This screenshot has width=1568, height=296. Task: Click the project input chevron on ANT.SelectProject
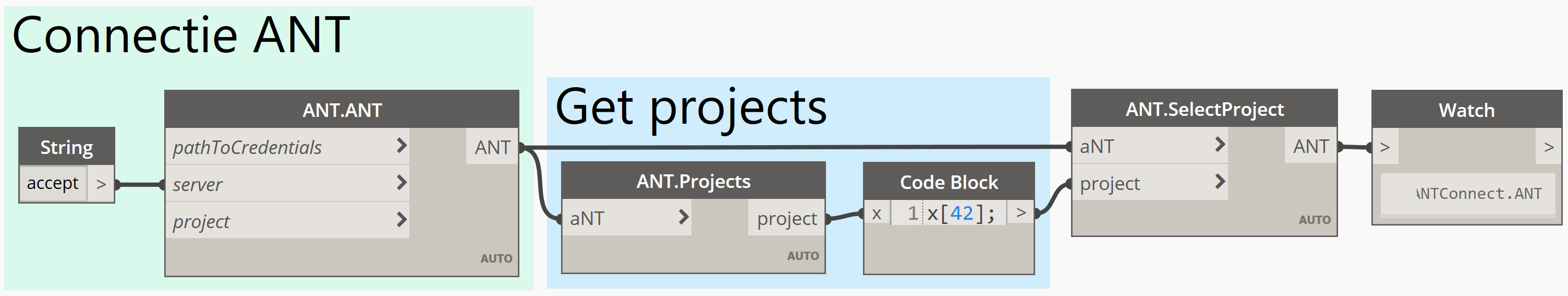[1219, 182]
